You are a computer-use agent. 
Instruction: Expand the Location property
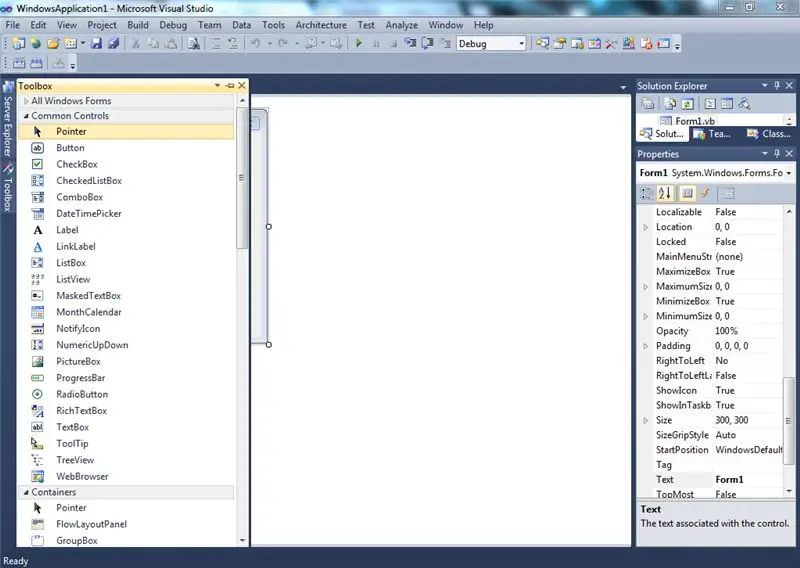(645, 227)
